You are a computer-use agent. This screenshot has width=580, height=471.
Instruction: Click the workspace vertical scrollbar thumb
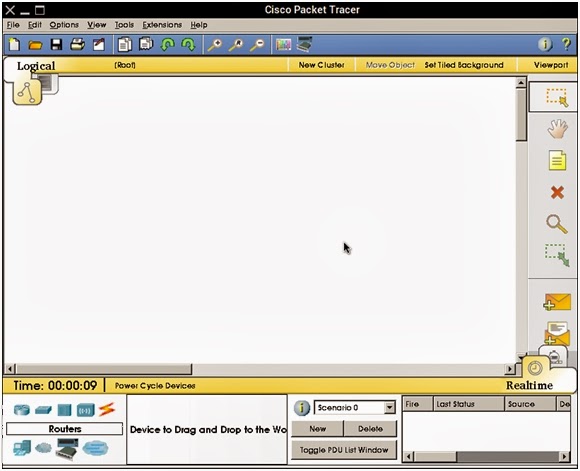pyautogui.click(x=521, y=115)
